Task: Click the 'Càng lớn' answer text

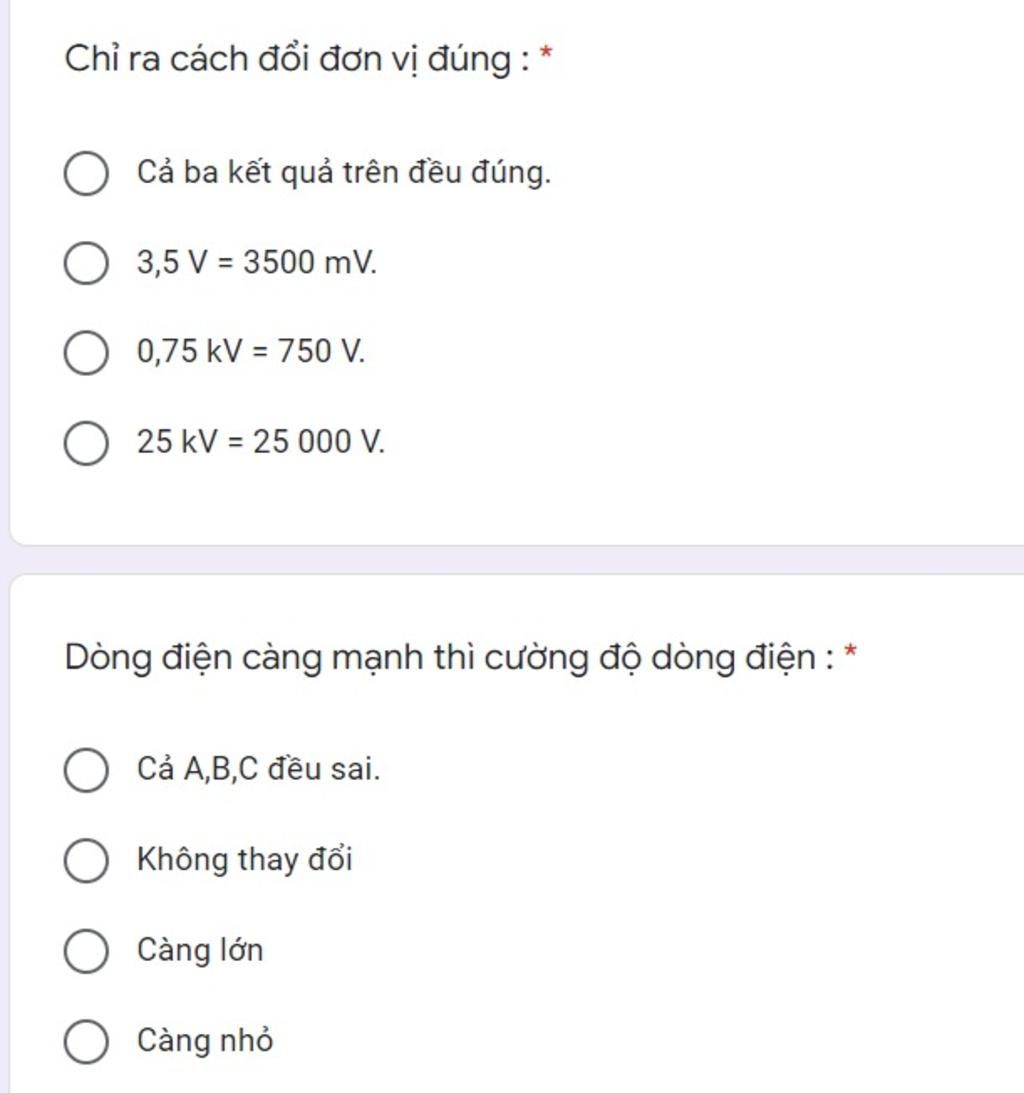Action: click(200, 950)
